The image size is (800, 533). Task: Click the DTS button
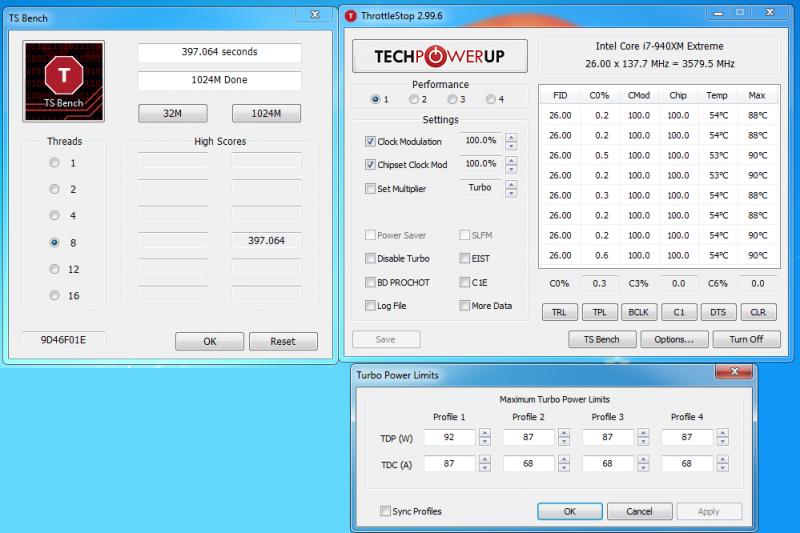coord(718,312)
